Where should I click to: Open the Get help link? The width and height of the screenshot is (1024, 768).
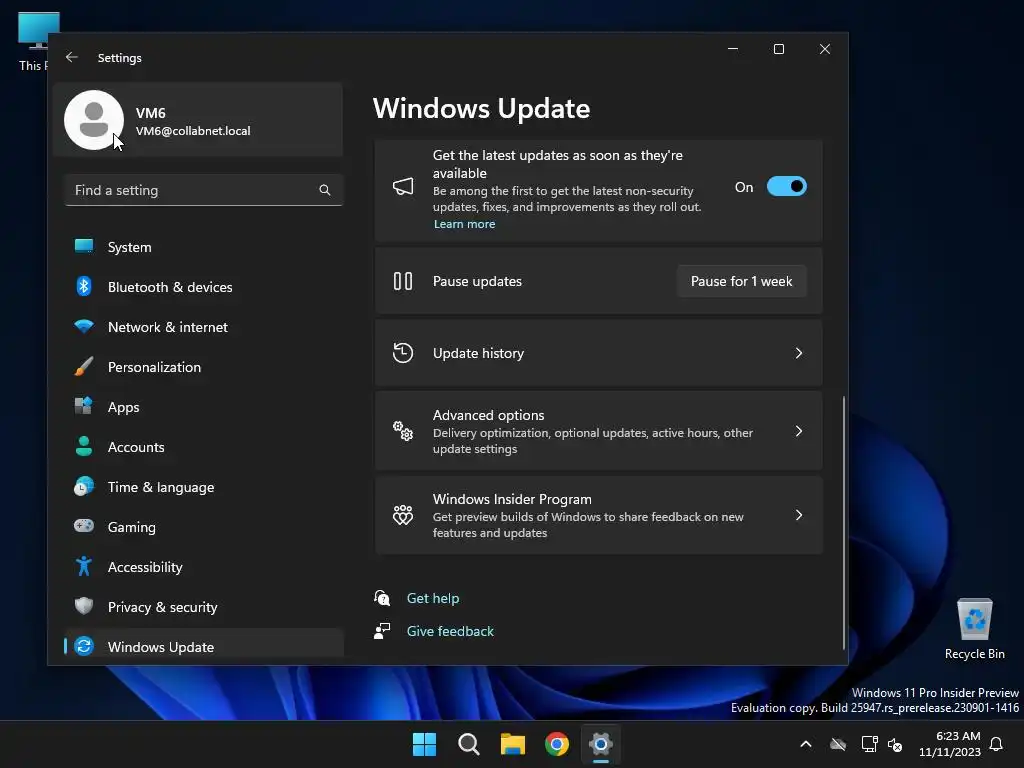coord(433,598)
